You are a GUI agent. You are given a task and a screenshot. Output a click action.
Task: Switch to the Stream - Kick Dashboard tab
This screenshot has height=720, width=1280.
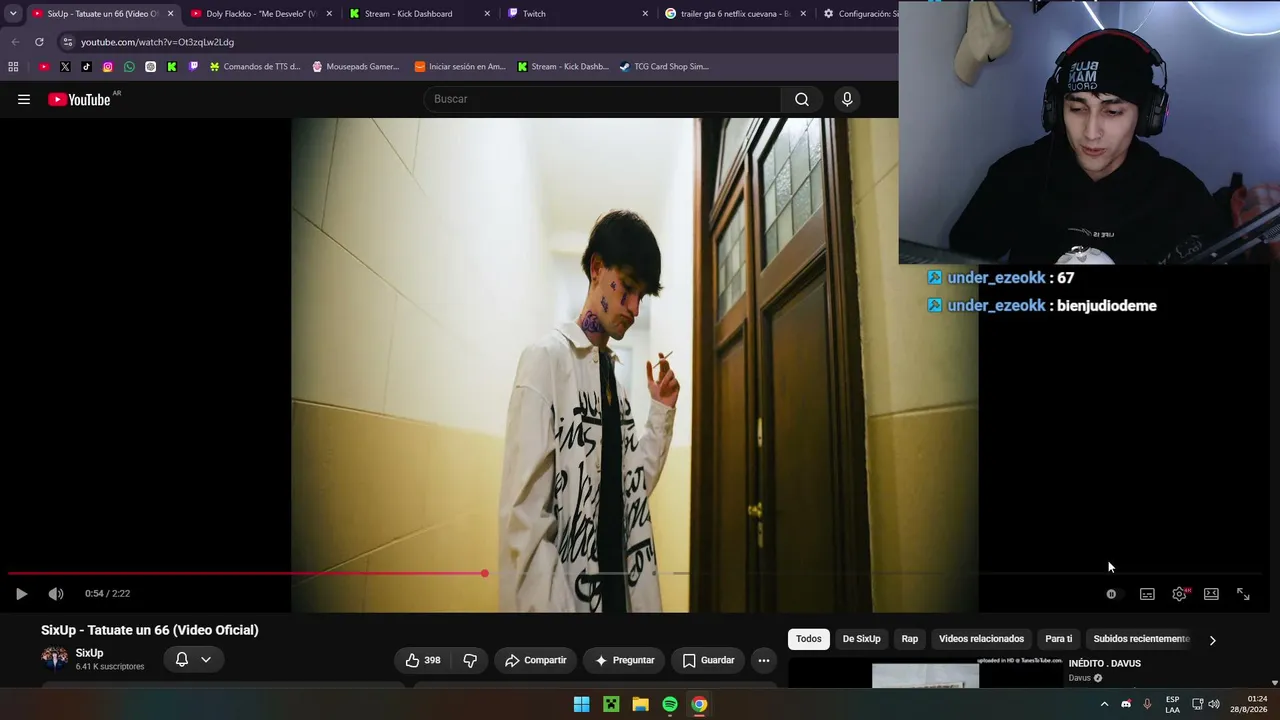419,14
